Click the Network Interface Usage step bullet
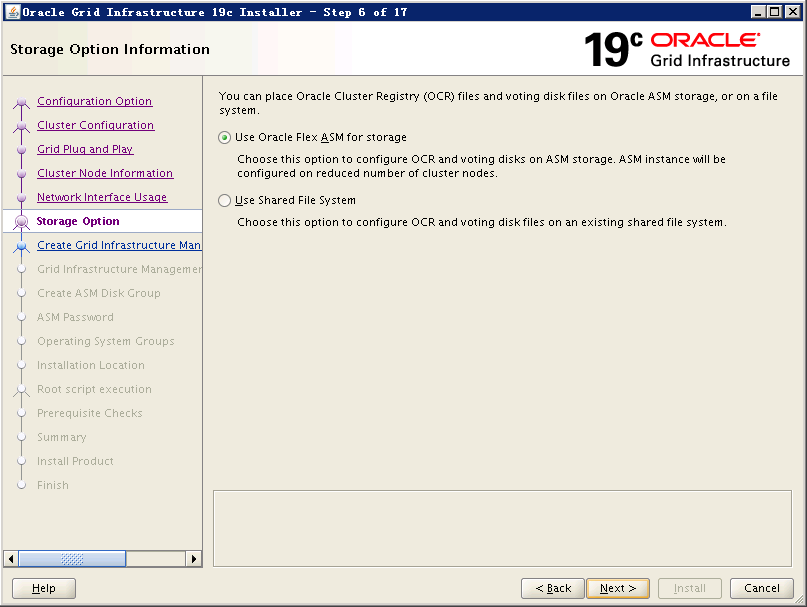807x607 pixels. [x=21, y=198]
